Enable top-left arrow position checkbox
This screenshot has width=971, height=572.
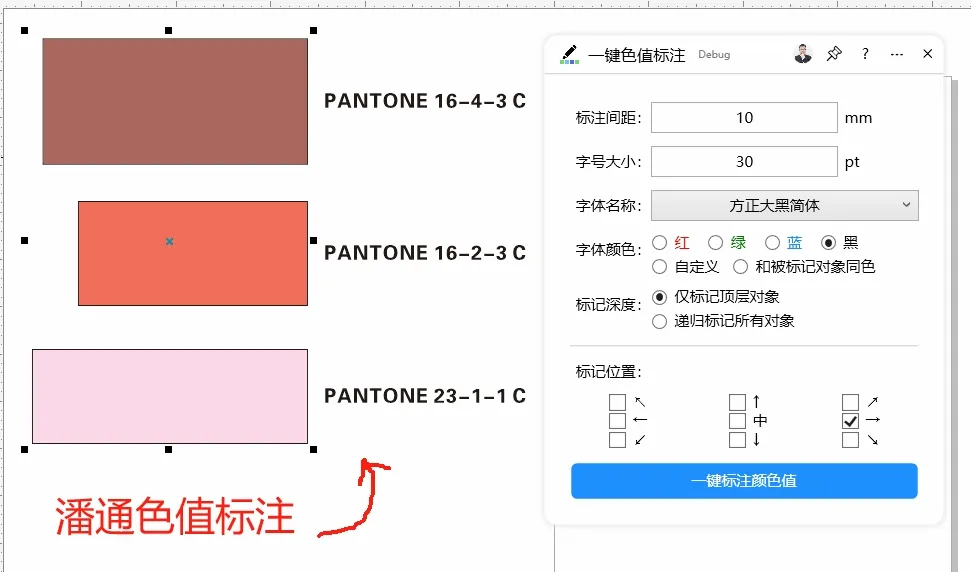(617, 402)
